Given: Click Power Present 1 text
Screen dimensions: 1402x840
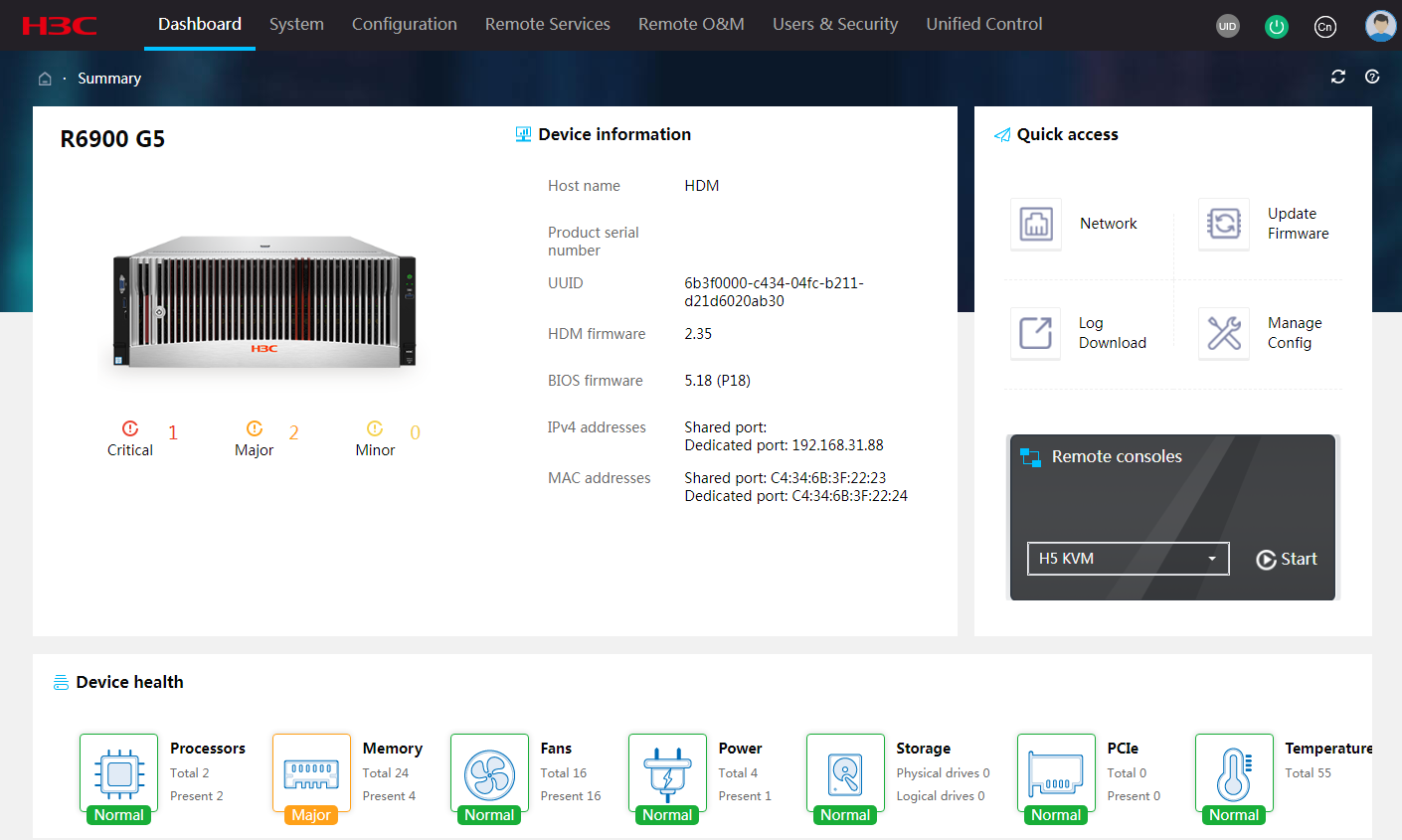Looking at the screenshot, I should pos(745,796).
